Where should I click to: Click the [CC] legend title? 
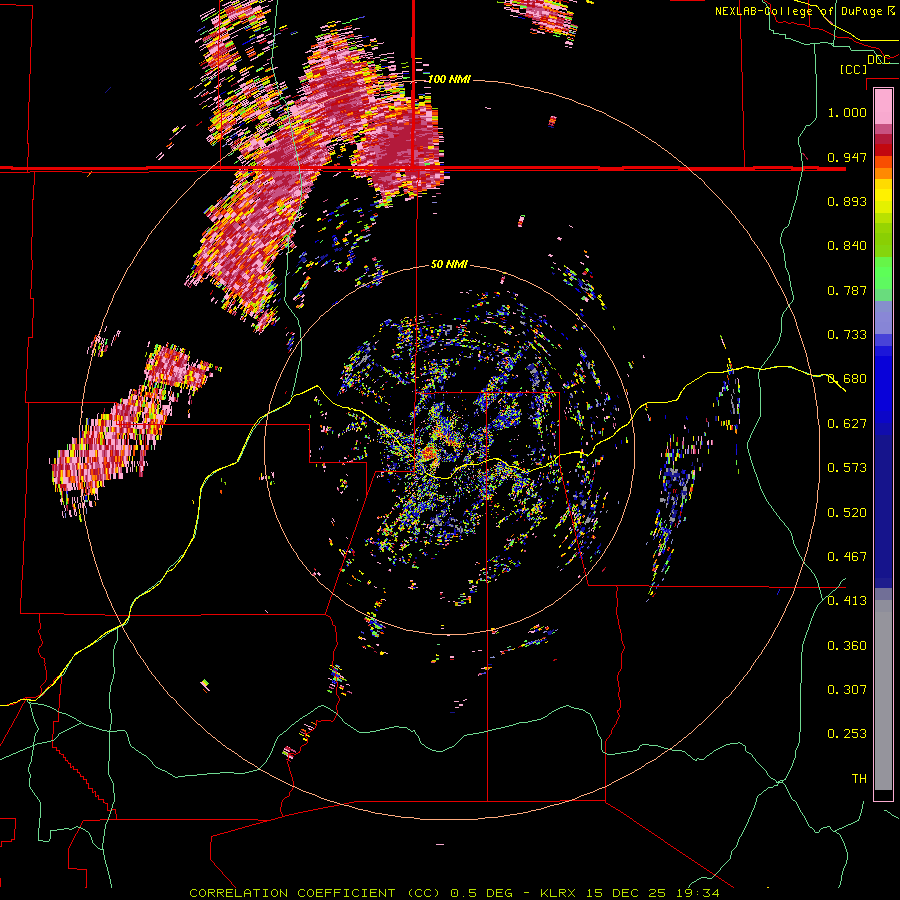(x=853, y=69)
